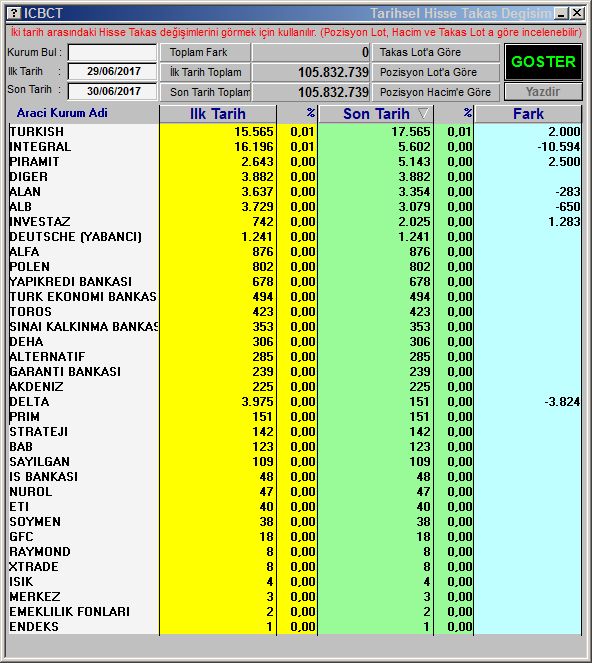Click INVESTAZ Fark value 1.283
The image size is (592, 663).
(565, 222)
